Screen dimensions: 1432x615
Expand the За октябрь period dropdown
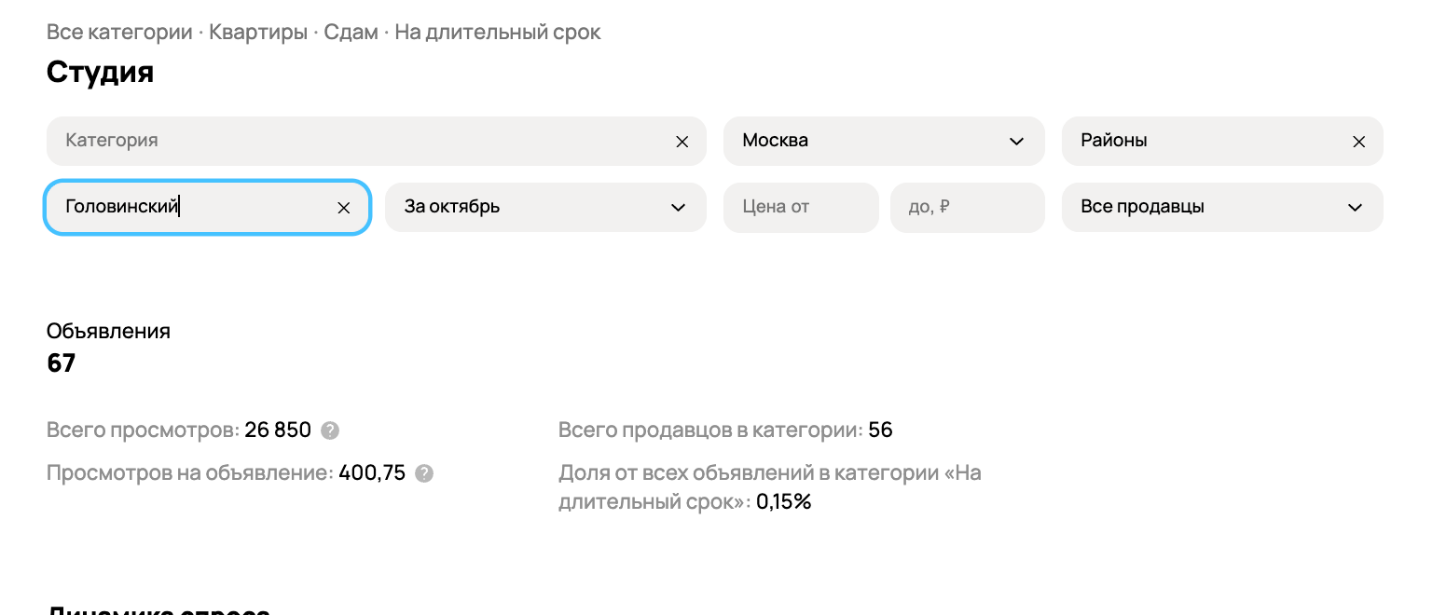coord(530,207)
